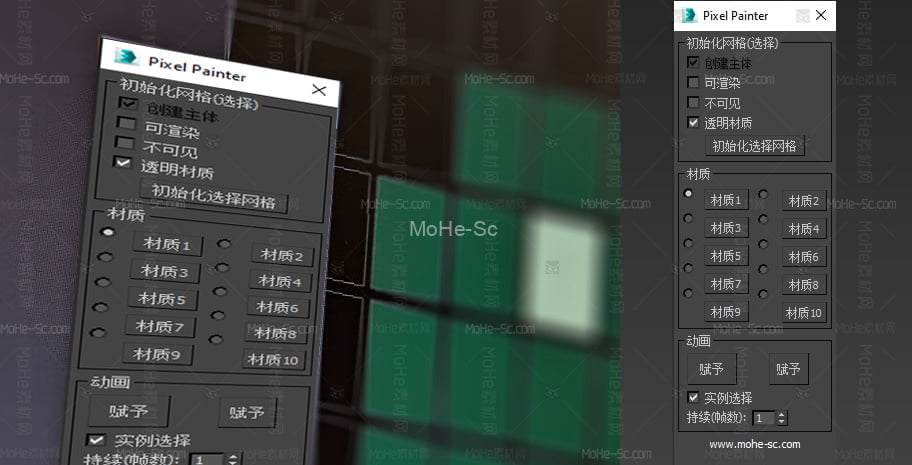
Task: Enable 可渲染 checkbox in the upright panel
Action: [x=693, y=83]
